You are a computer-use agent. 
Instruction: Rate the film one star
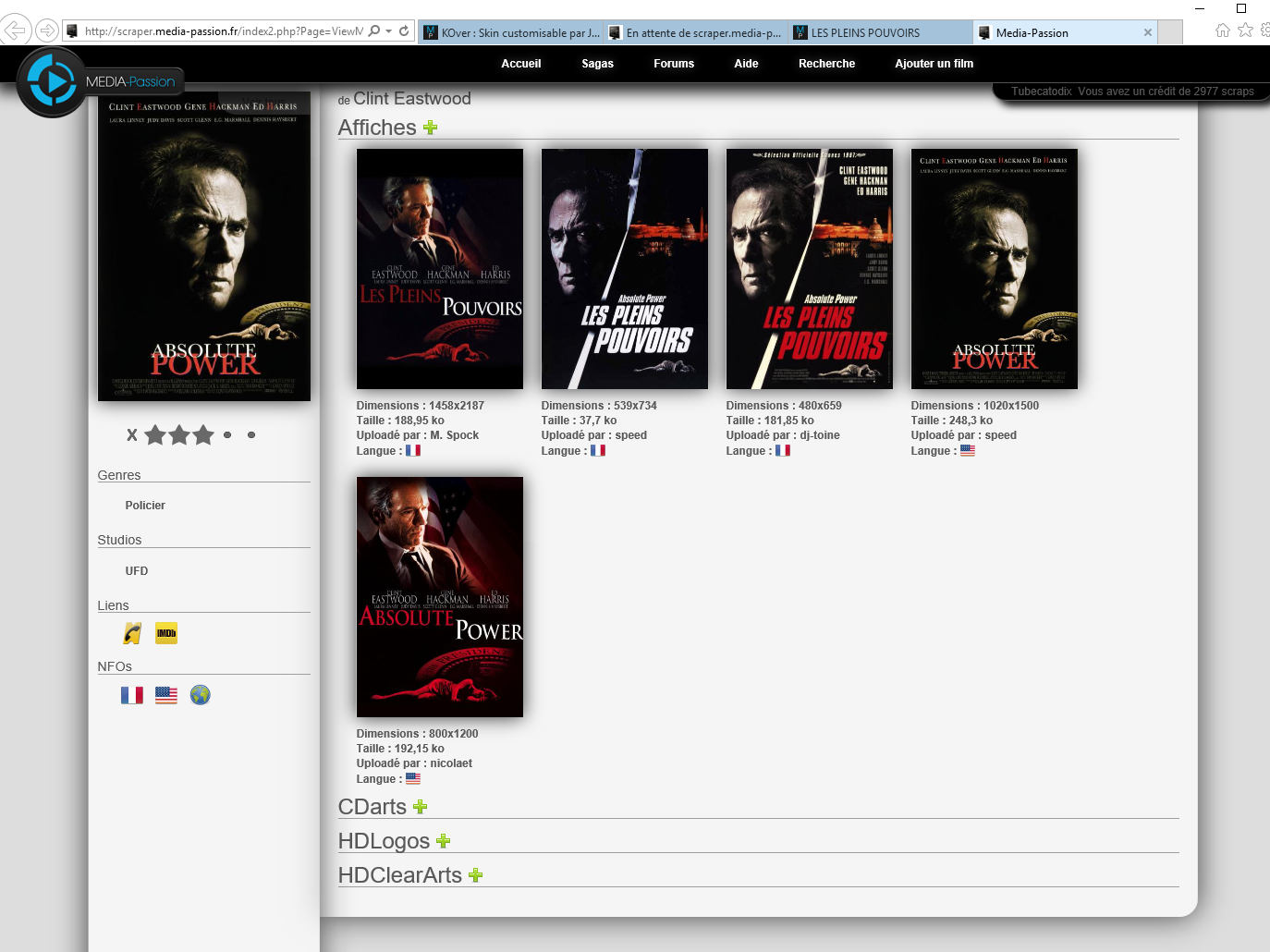tap(155, 434)
